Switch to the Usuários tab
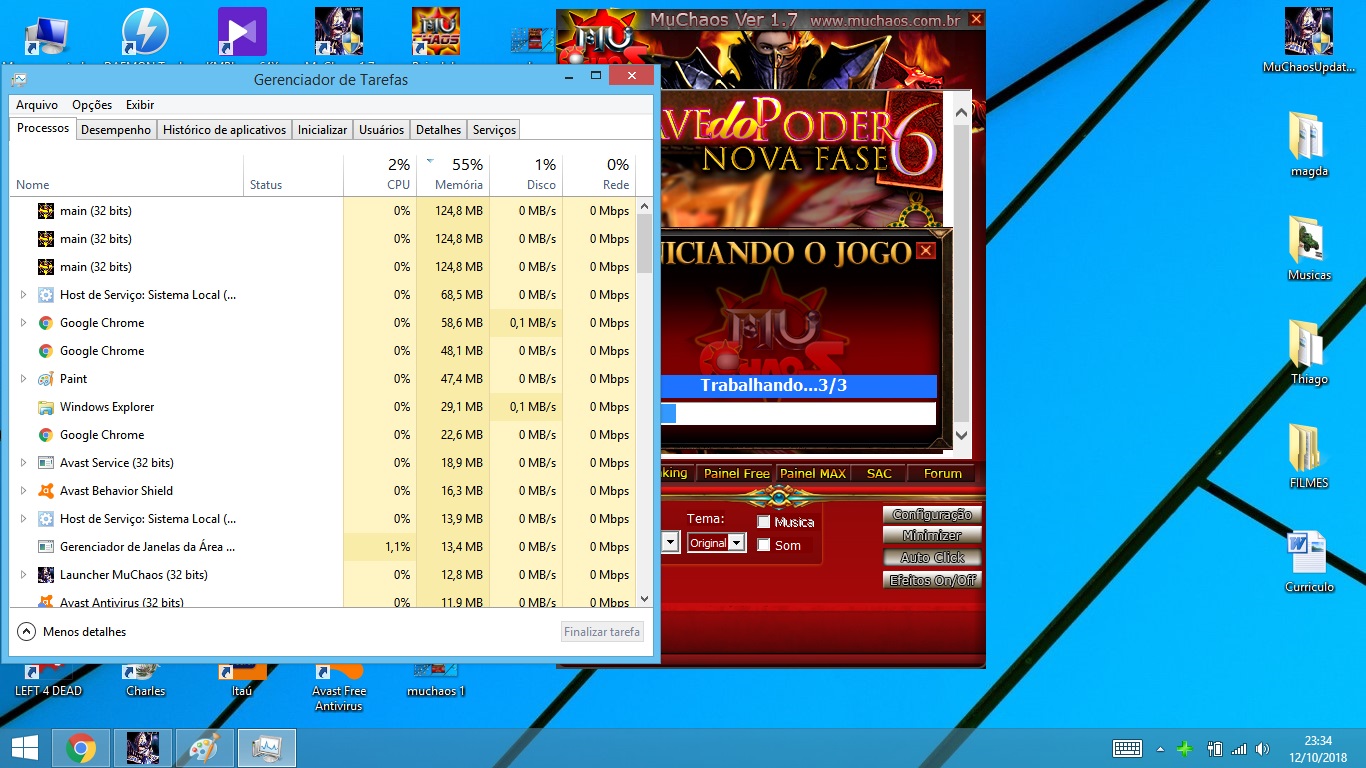The width and height of the screenshot is (1366, 768). point(382,130)
